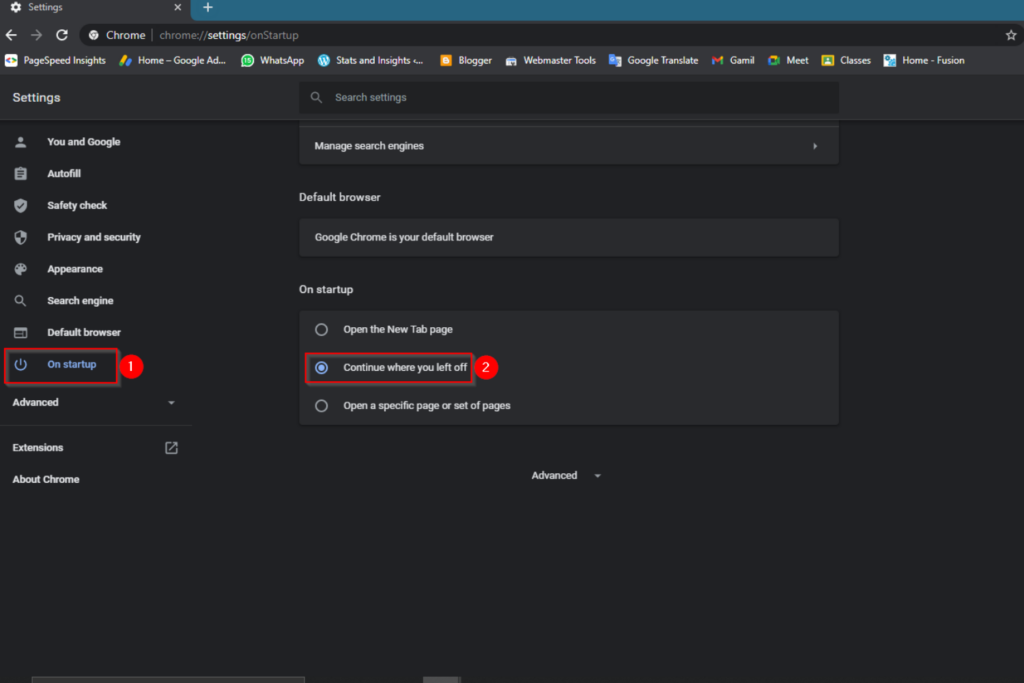
Task: Go to Privacy and security settings
Action: click(x=91, y=237)
